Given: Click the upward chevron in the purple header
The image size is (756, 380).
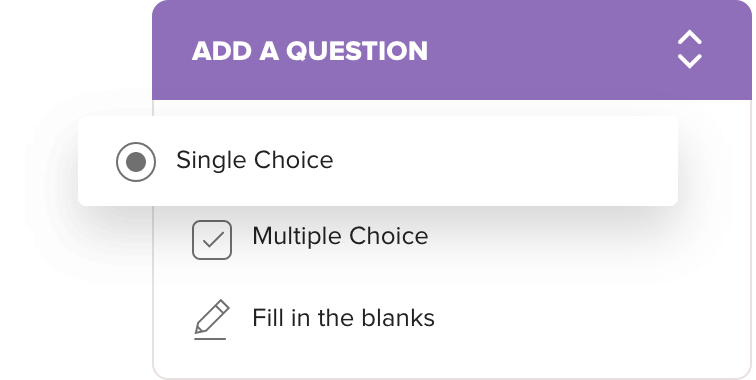Looking at the screenshot, I should coord(689,37).
